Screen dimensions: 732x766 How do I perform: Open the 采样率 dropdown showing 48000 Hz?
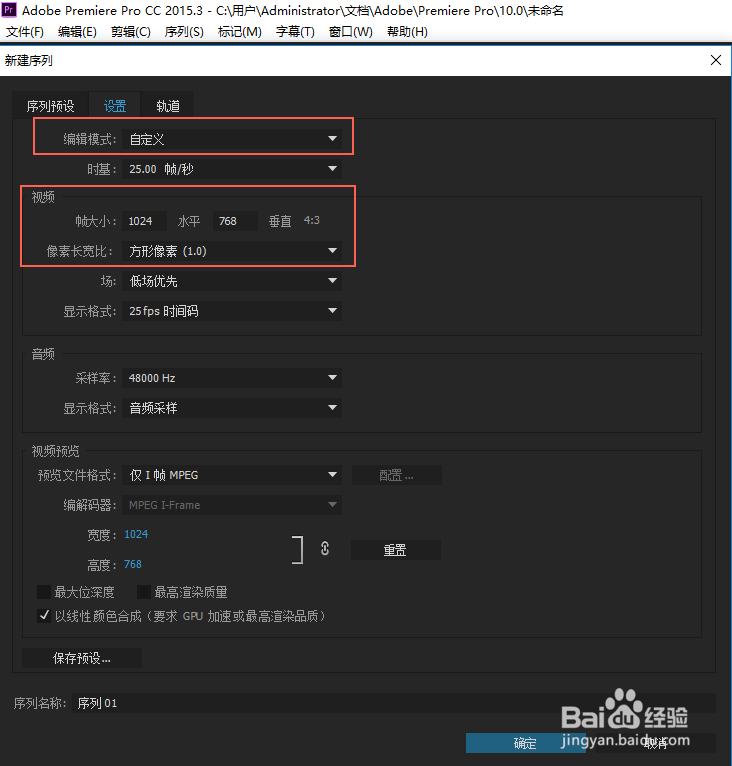232,378
